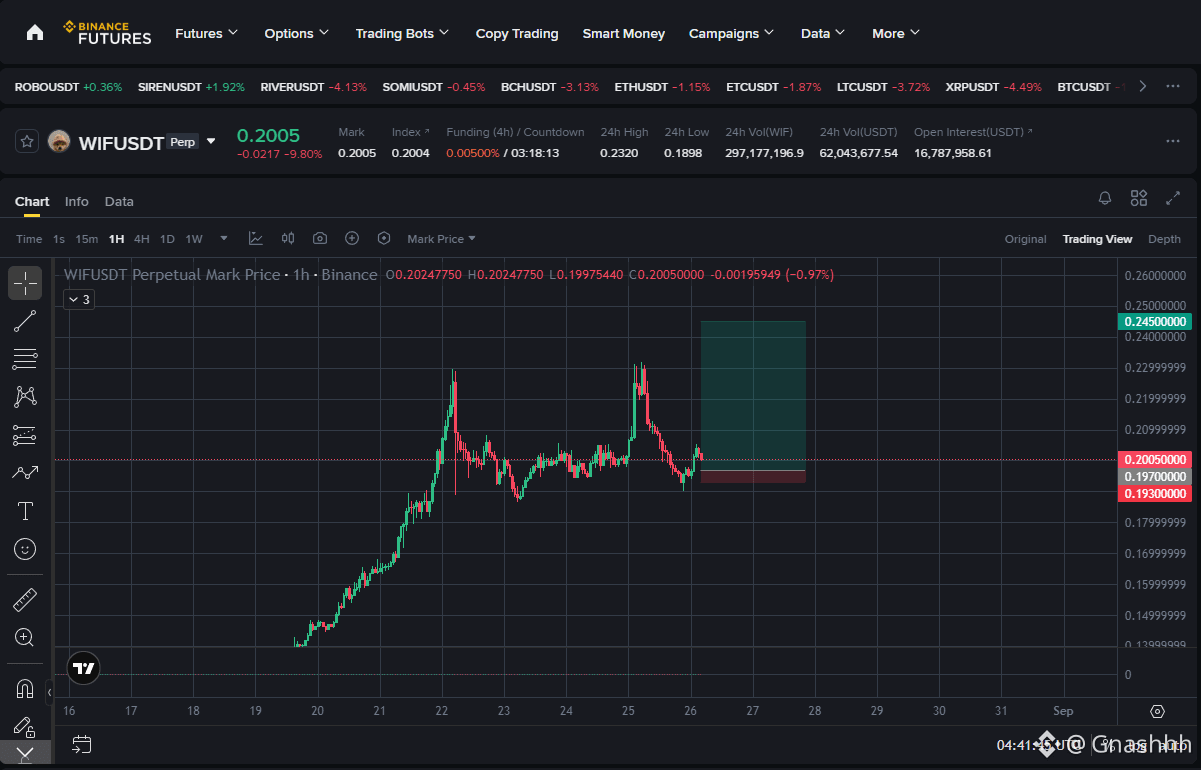Switch to the Chart tab
1201x770 pixels.
[32, 201]
